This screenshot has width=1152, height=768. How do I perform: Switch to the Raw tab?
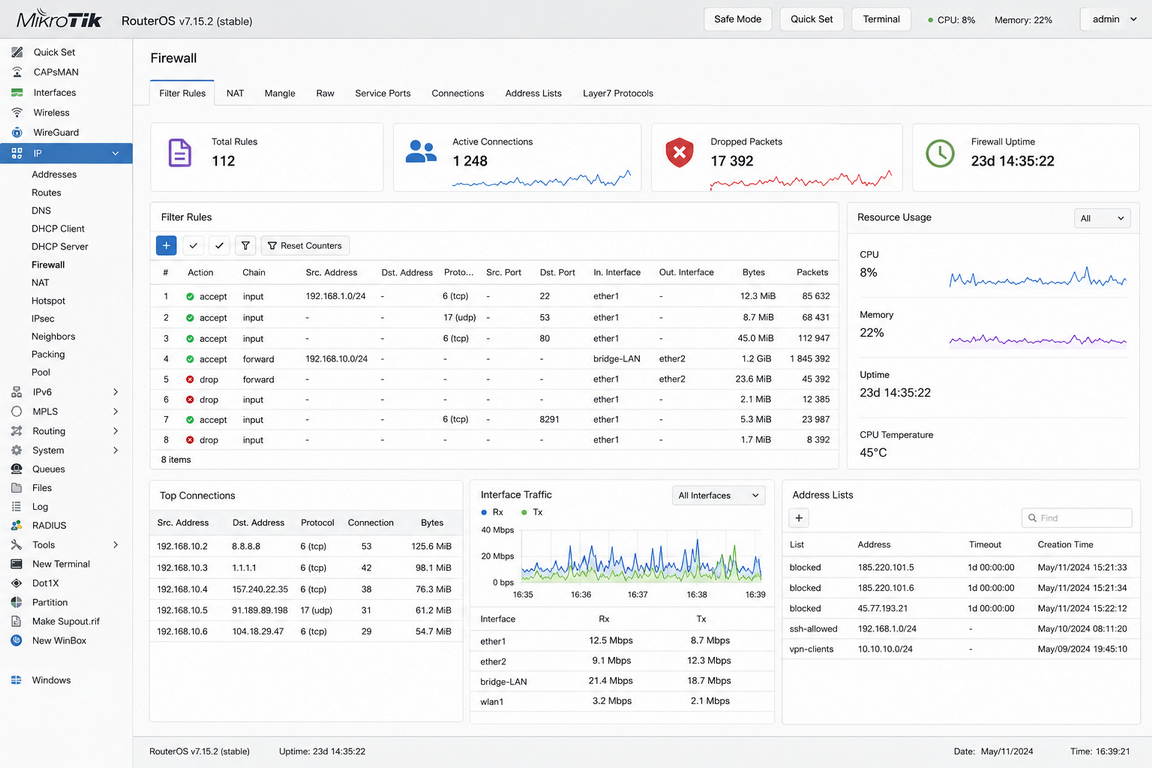pyautogui.click(x=325, y=93)
